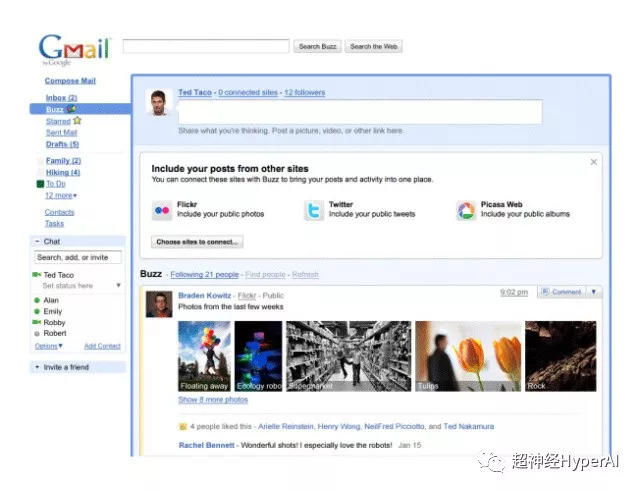Screen dimensions: 640x491
Task: Click Braden Kowitz name link
Action: point(204,295)
